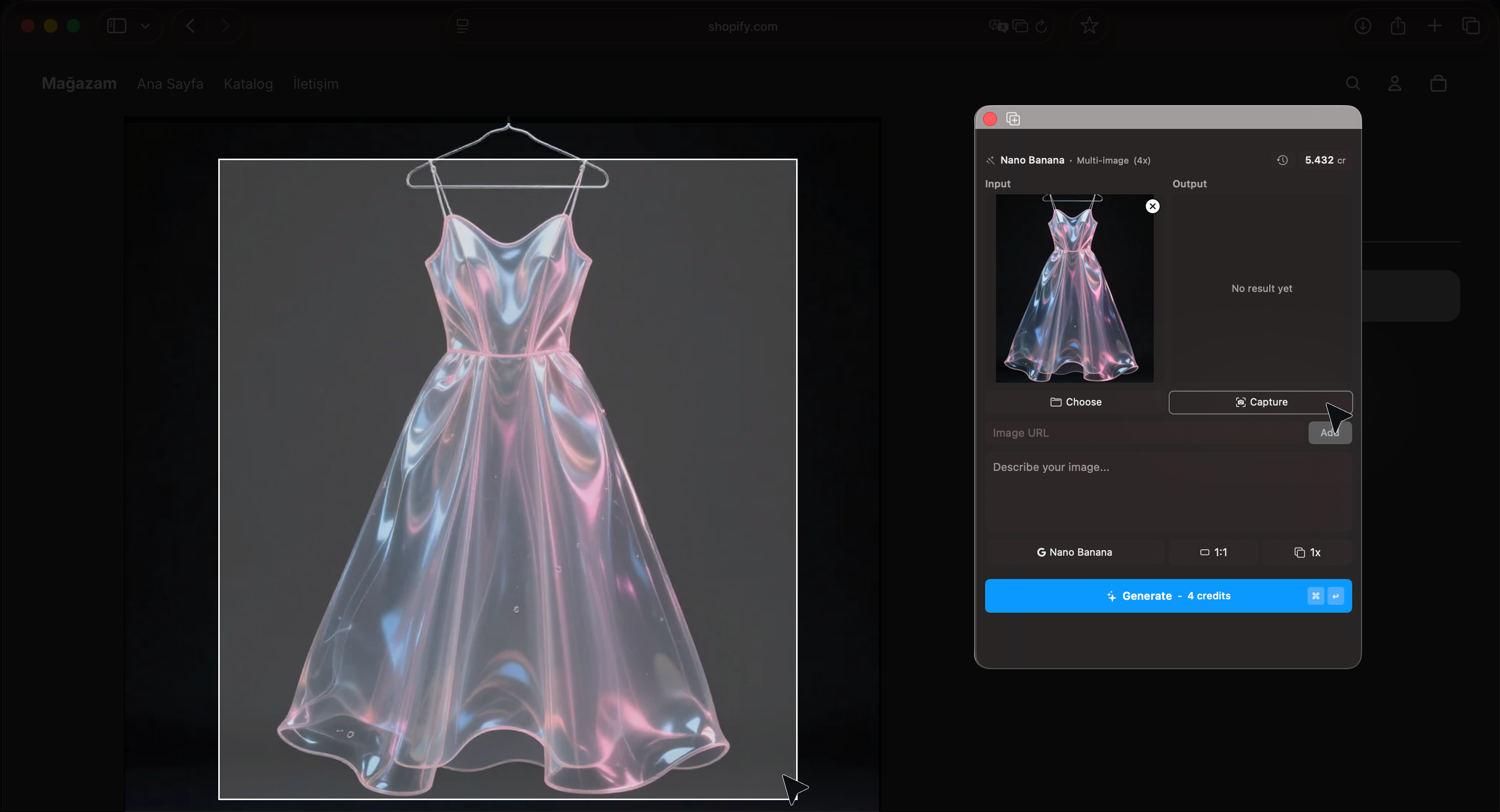Open the account profile icon
This screenshot has width=1500, height=812.
[1395, 84]
